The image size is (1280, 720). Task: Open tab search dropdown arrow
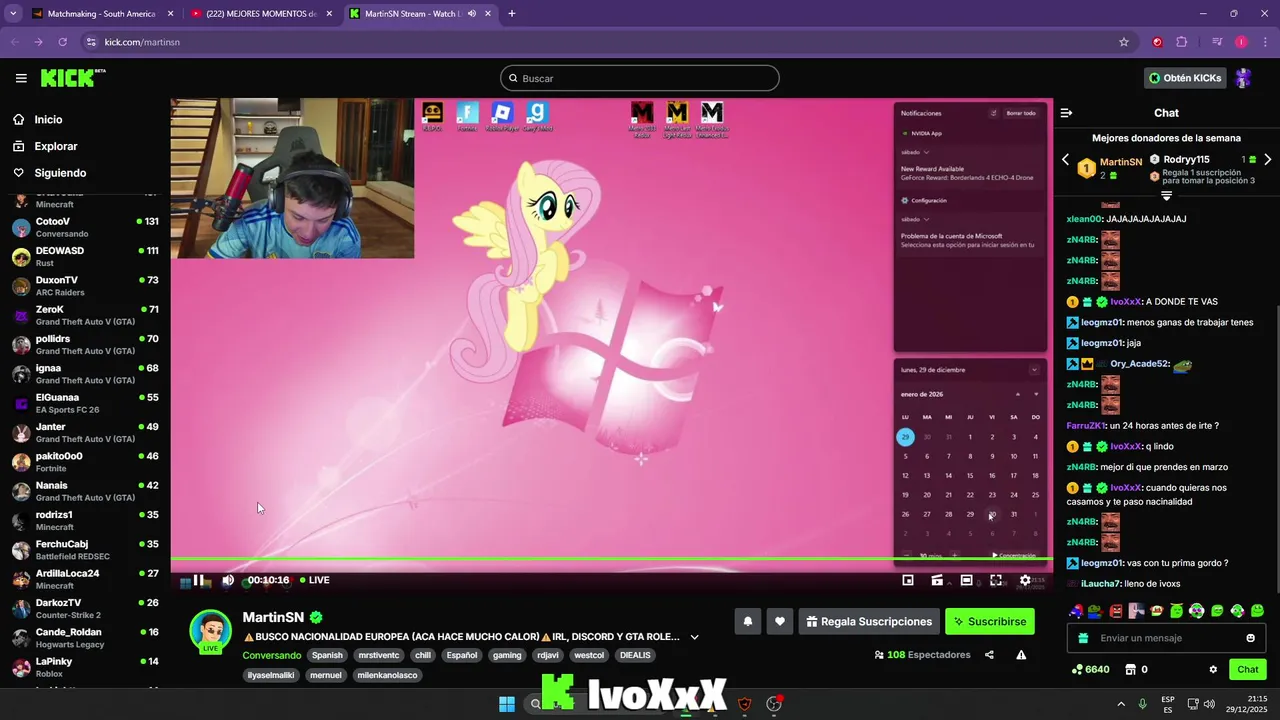click(13, 14)
